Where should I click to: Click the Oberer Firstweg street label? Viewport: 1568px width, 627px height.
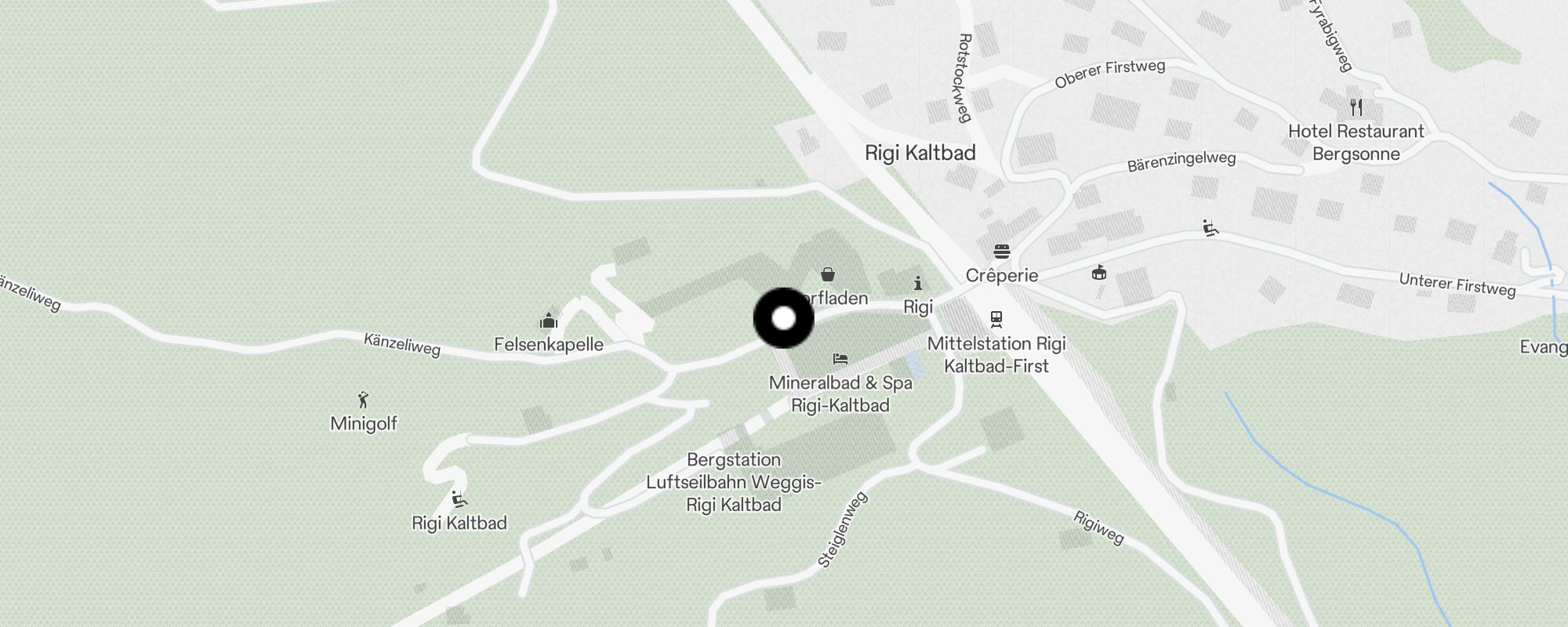(x=1109, y=74)
